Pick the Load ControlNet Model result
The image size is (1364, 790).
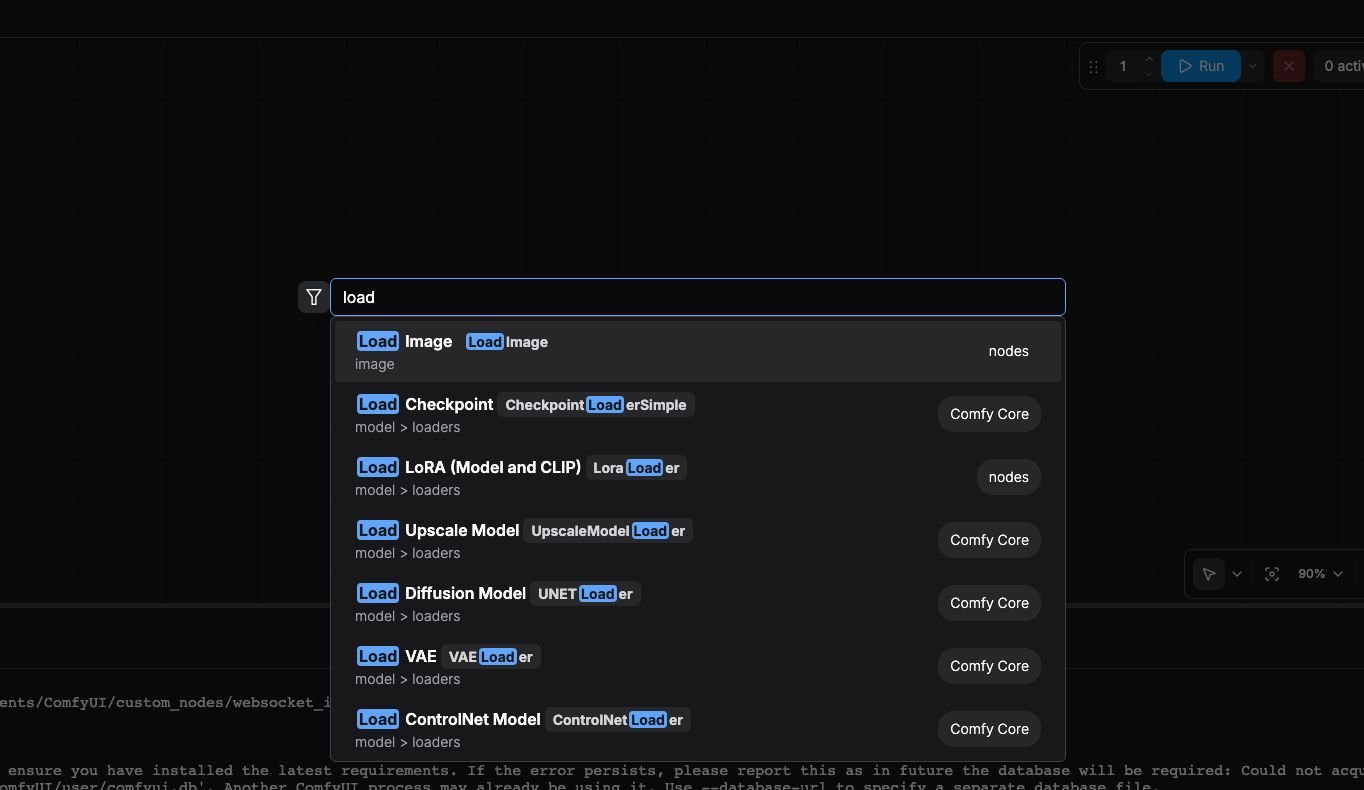697,729
